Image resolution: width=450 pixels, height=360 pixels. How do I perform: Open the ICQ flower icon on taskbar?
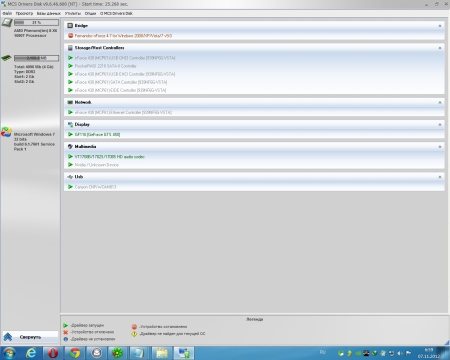[117, 353]
